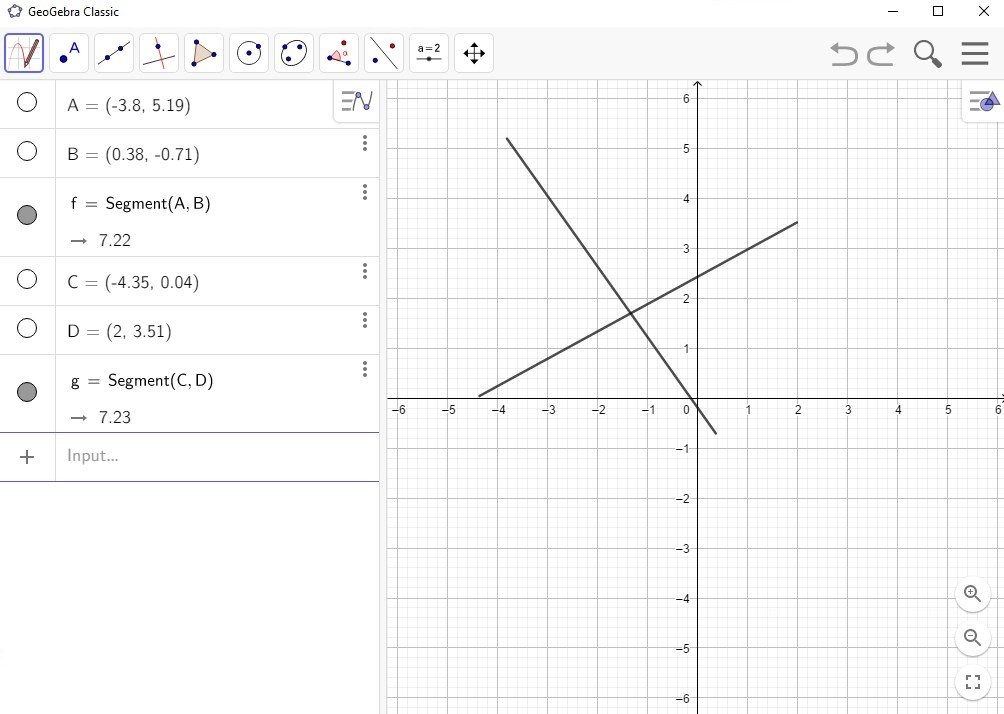Open the options menu for segment g
Viewport: 1004px width, 714px height.
pyautogui.click(x=365, y=369)
